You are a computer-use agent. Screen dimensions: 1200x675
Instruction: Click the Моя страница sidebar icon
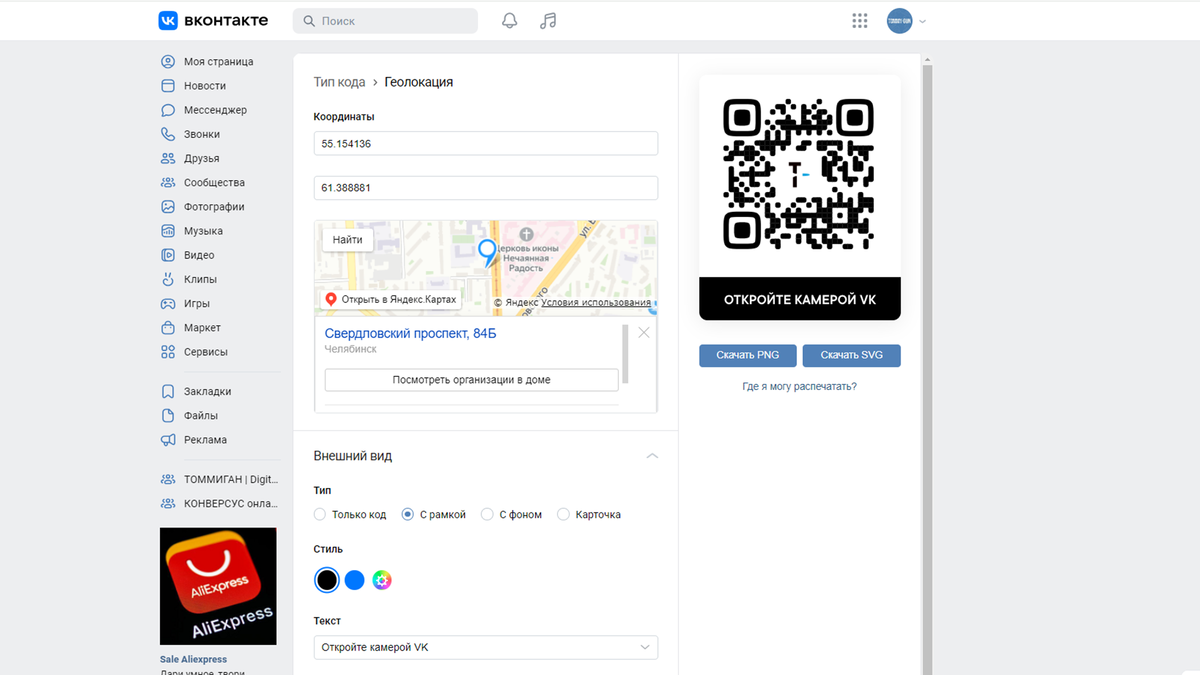coord(168,62)
